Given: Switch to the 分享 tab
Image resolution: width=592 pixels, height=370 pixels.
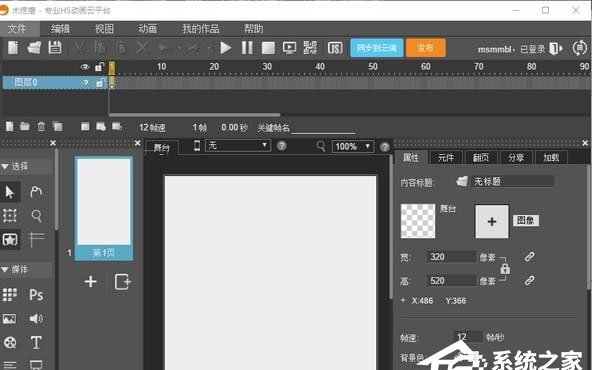Looking at the screenshot, I should (516, 157).
